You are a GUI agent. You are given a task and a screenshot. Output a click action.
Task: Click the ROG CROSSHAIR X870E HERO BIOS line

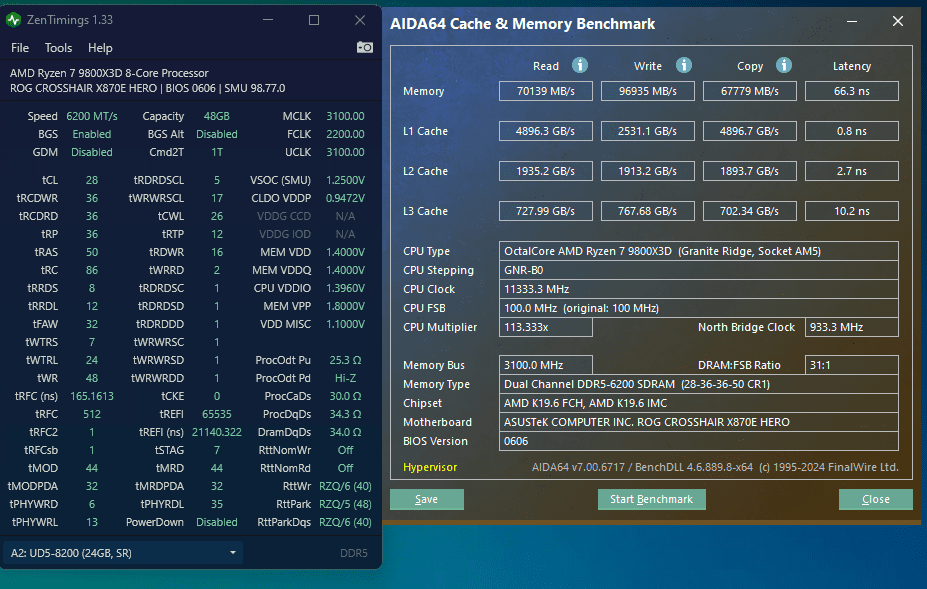click(x=147, y=88)
